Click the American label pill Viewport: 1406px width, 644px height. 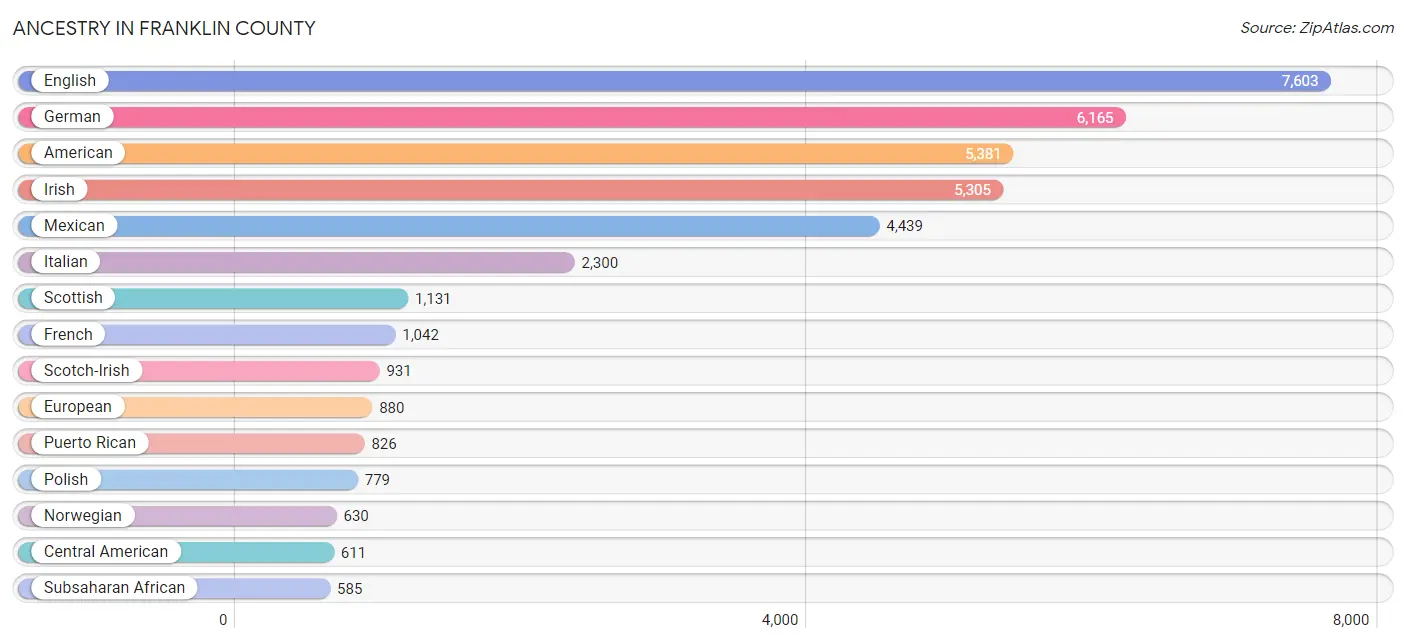click(78, 153)
